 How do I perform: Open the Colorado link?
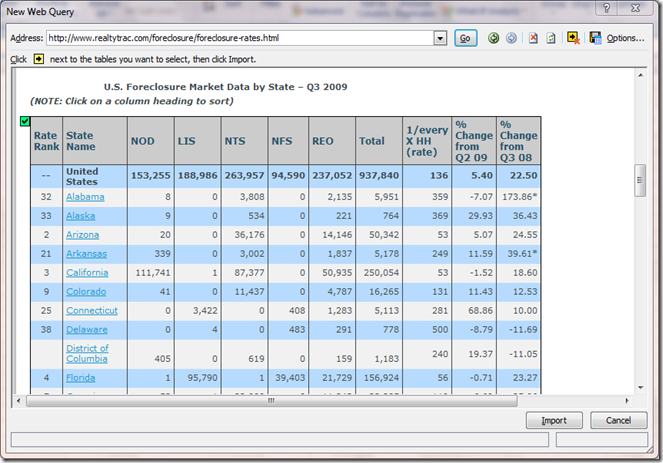coord(86,292)
